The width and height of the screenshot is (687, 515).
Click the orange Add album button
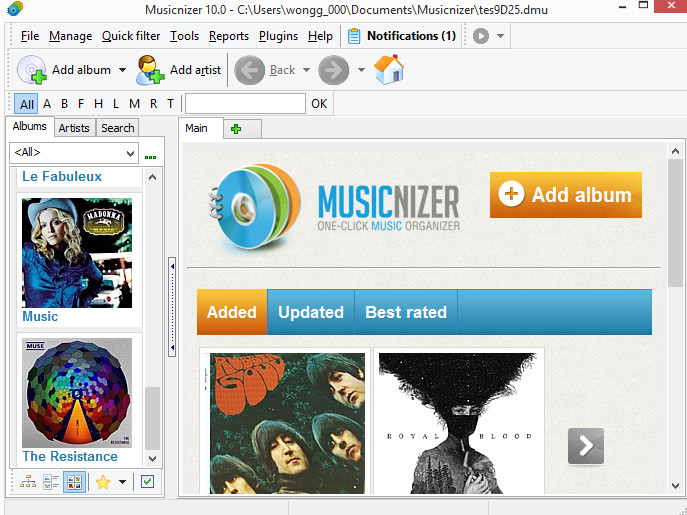[566, 195]
